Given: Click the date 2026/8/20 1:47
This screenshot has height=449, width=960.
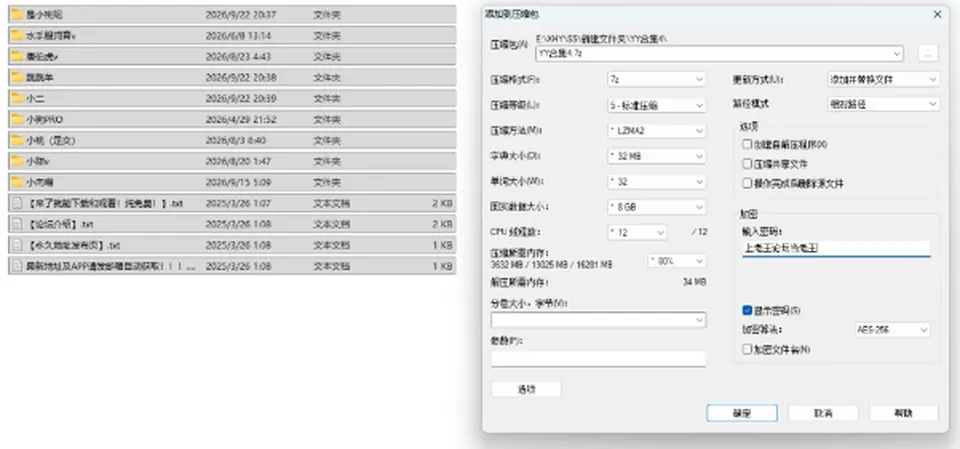Looking at the screenshot, I should tap(238, 161).
